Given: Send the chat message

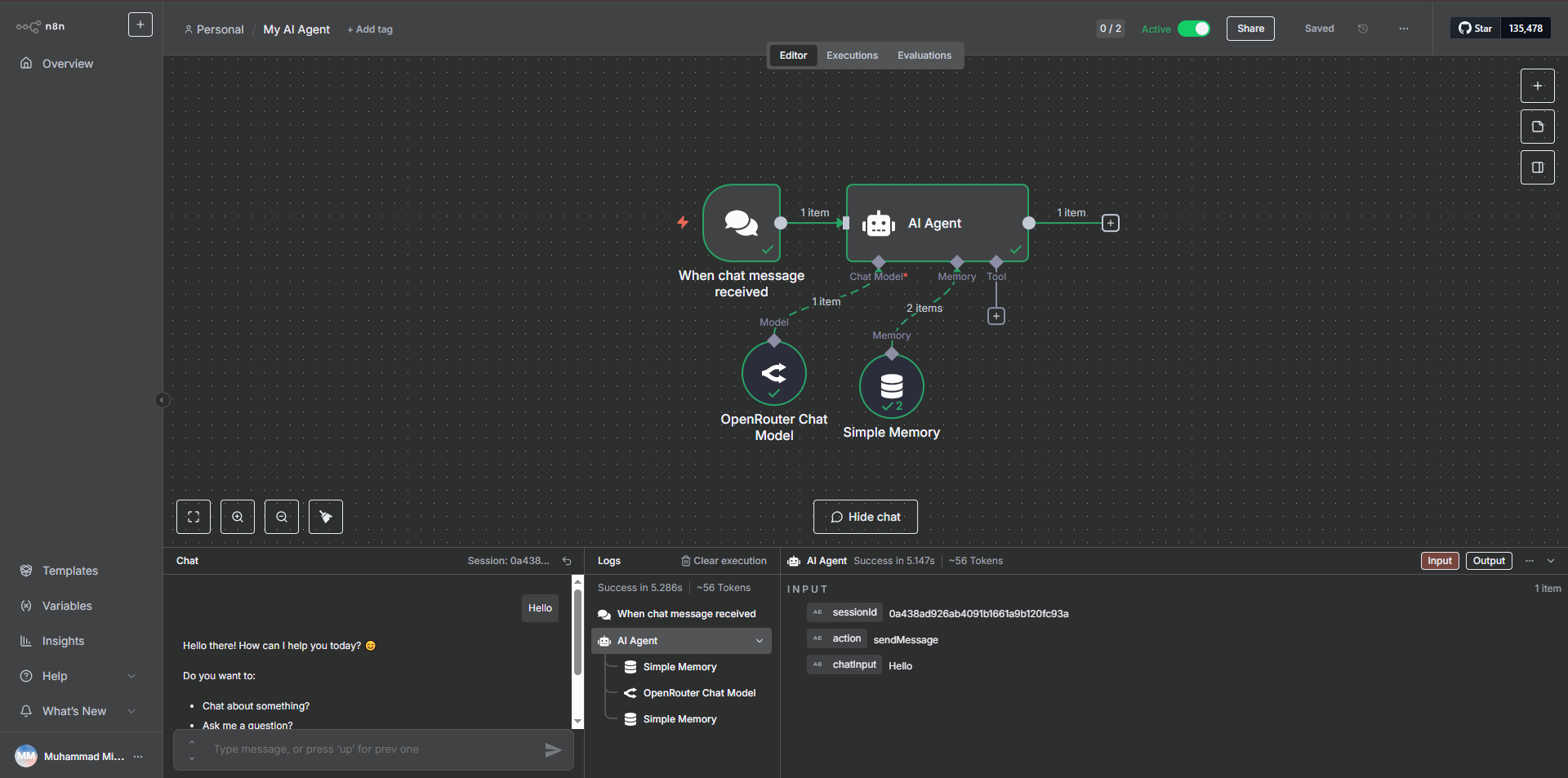Looking at the screenshot, I should click(x=553, y=749).
